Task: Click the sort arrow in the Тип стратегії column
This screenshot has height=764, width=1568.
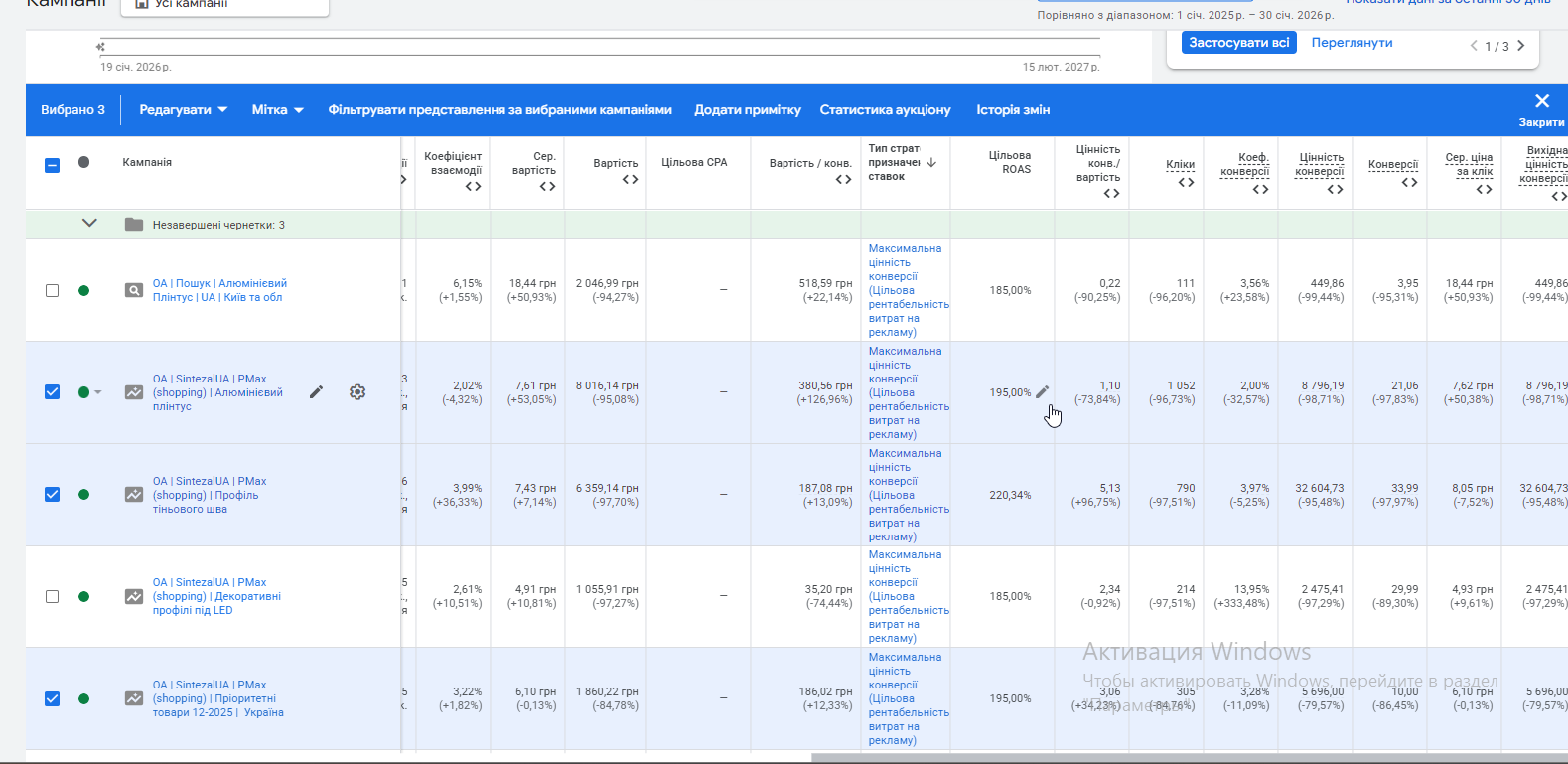Action: pos(931,162)
